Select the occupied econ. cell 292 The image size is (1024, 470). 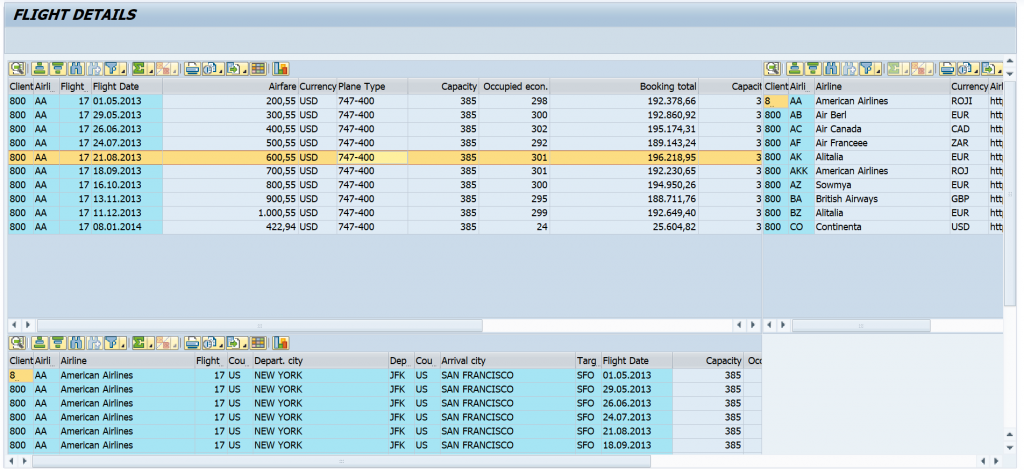(x=515, y=143)
